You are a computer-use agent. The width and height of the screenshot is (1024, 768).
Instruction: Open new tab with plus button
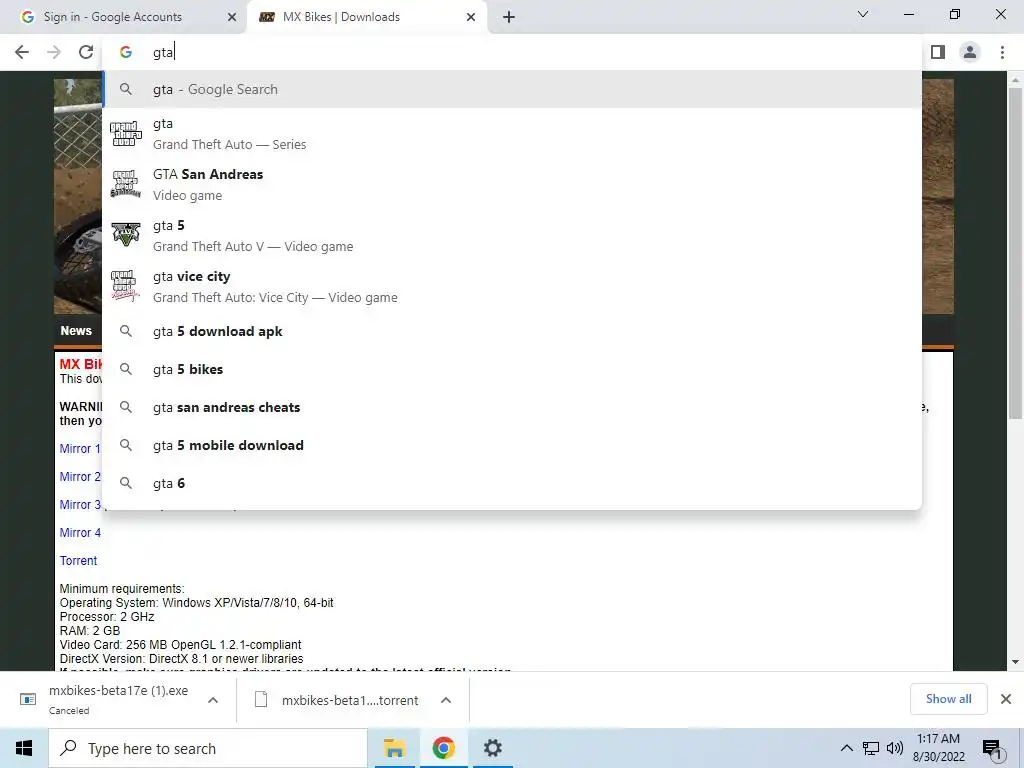click(x=509, y=17)
